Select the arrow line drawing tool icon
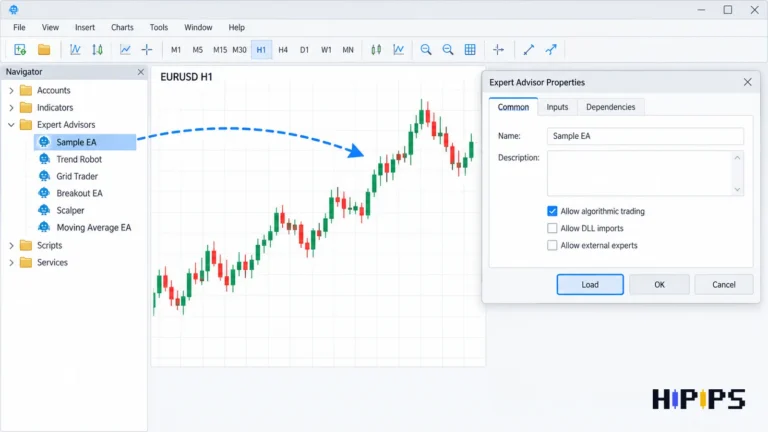The height and width of the screenshot is (432, 768). point(551,49)
